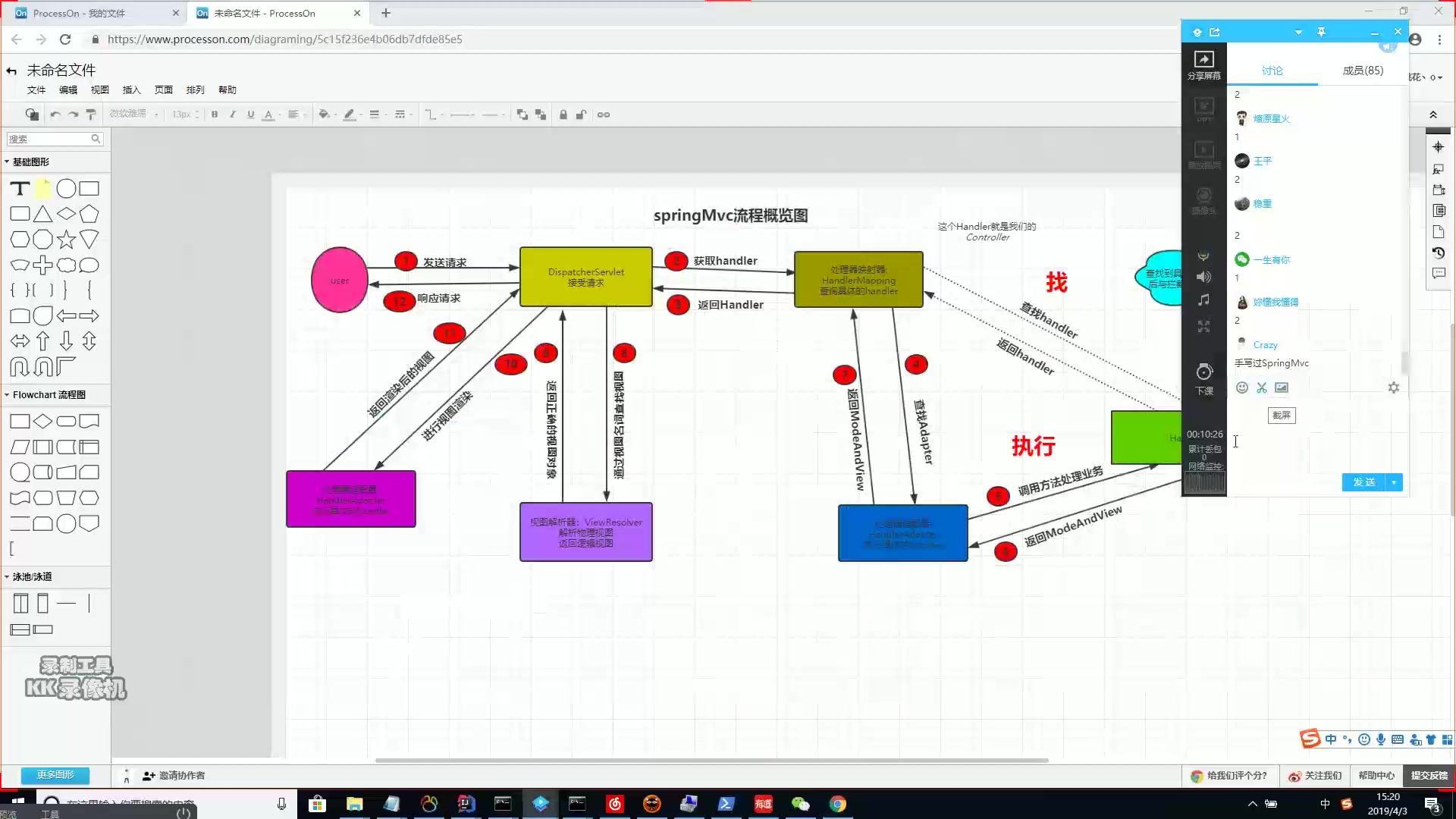Insert a hyperlink via link icon
The height and width of the screenshot is (819, 1456).
click(604, 115)
